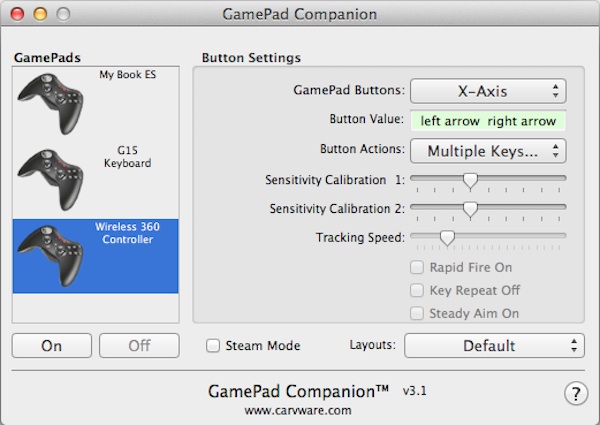Image resolution: width=600 pixels, height=425 pixels.
Task: Click the Off button
Action: coord(139,345)
